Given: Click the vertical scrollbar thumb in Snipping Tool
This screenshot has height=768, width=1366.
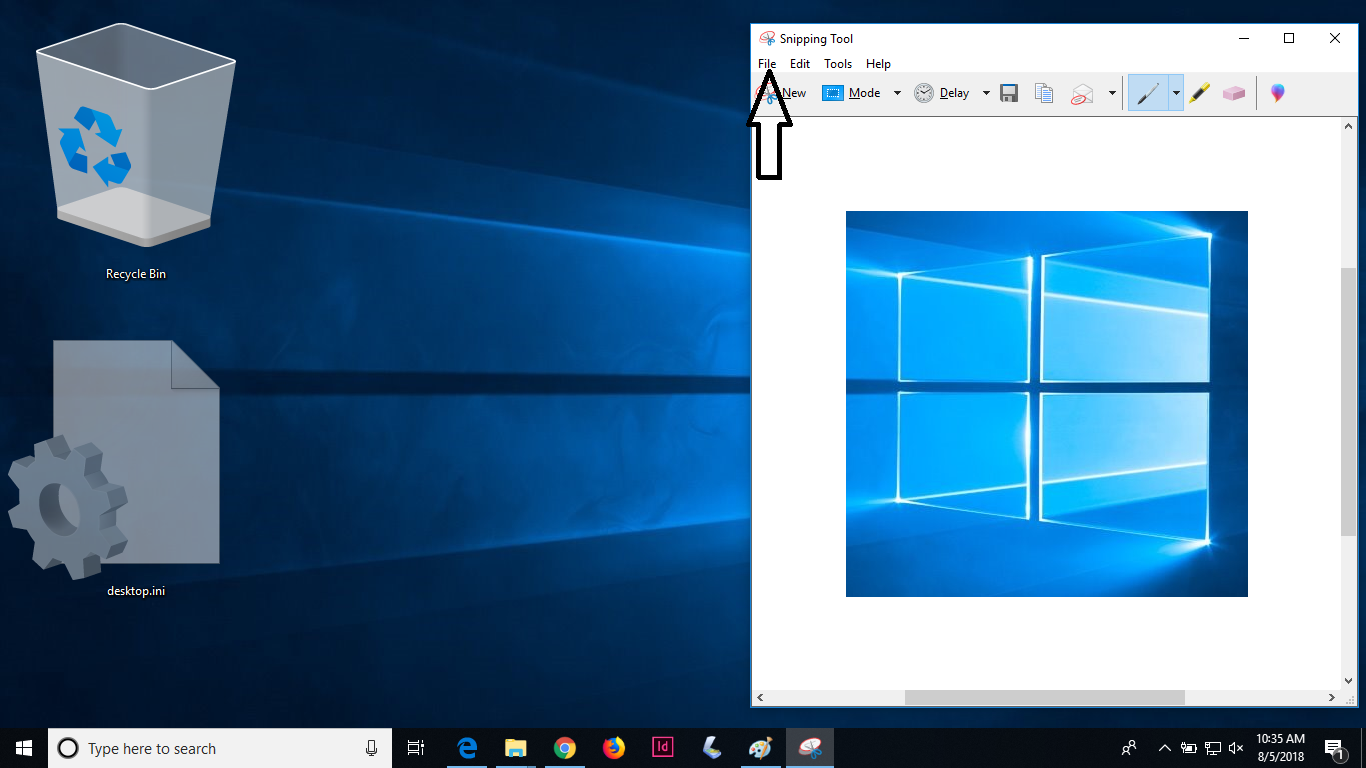Looking at the screenshot, I should point(1348,401).
